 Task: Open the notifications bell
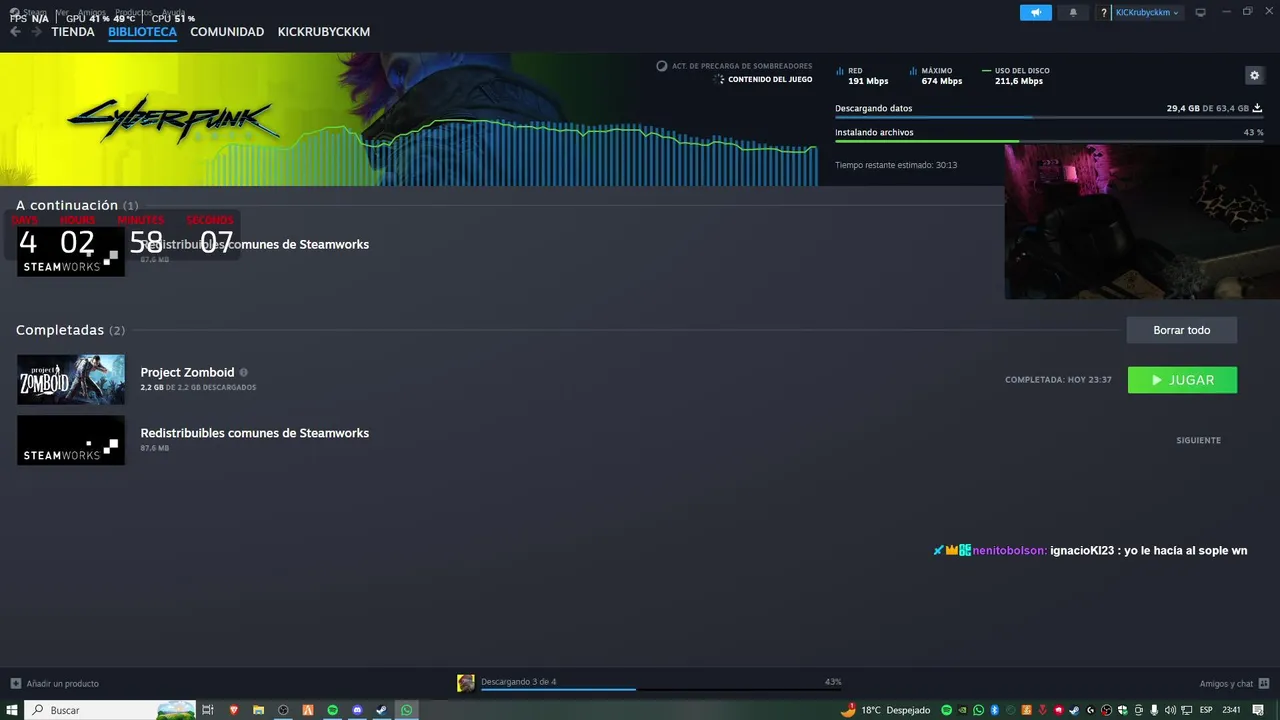(1074, 12)
